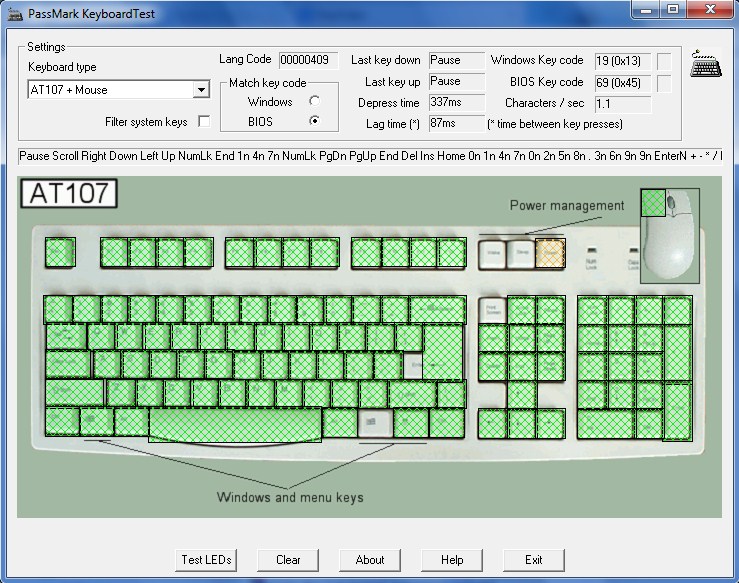
Task: Click the Q key on keyboard image
Action: point(101,337)
